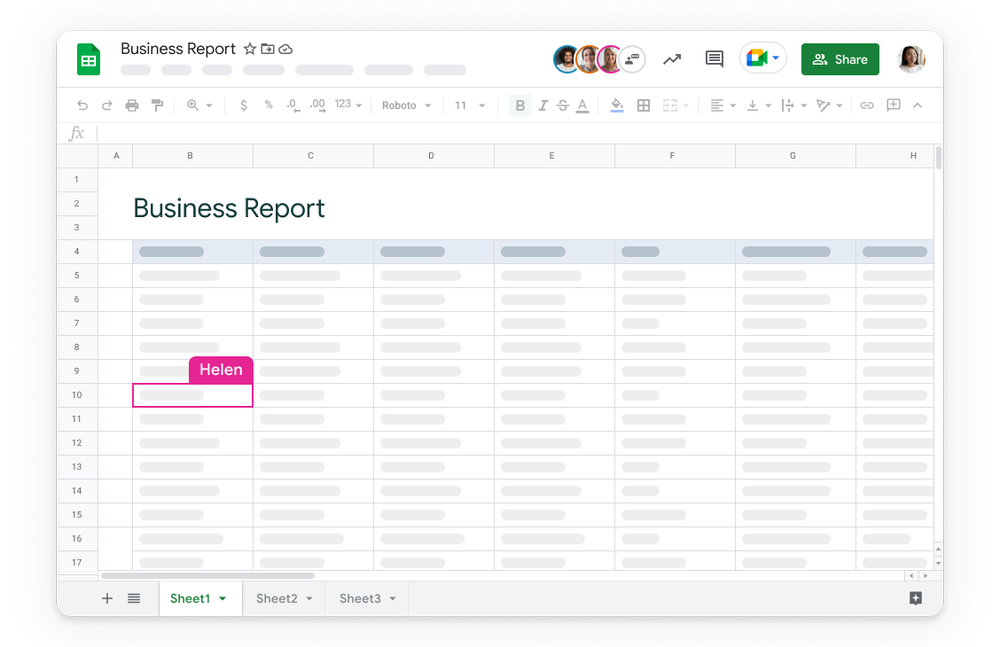Open the fill color tool
Viewport: 1000px width, 647px height.
tap(617, 105)
